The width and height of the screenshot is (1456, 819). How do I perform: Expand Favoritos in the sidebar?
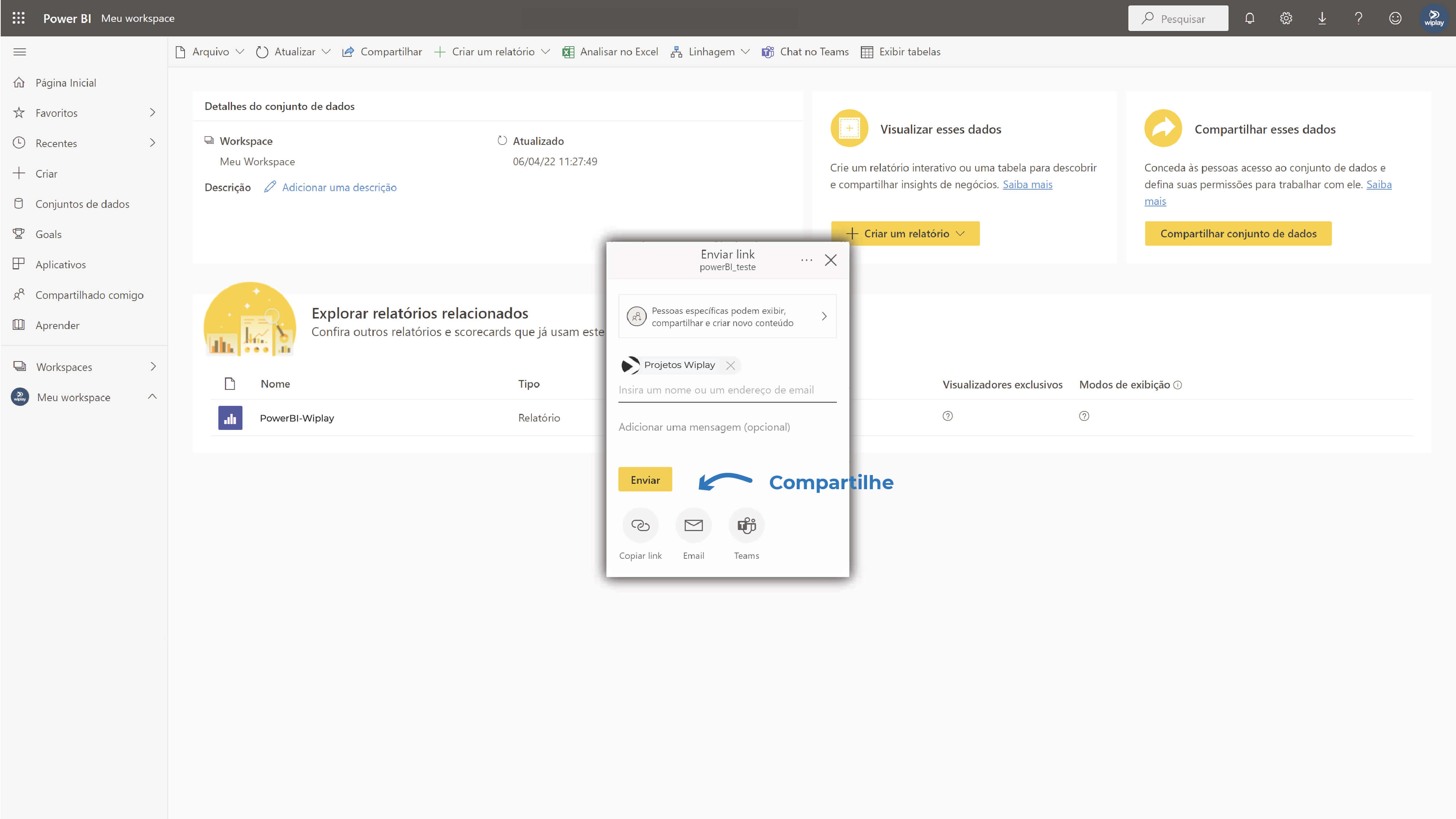coord(152,113)
